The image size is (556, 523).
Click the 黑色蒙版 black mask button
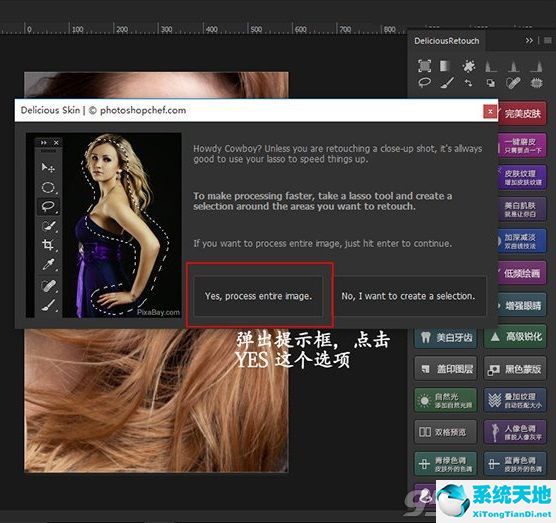click(x=515, y=369)
